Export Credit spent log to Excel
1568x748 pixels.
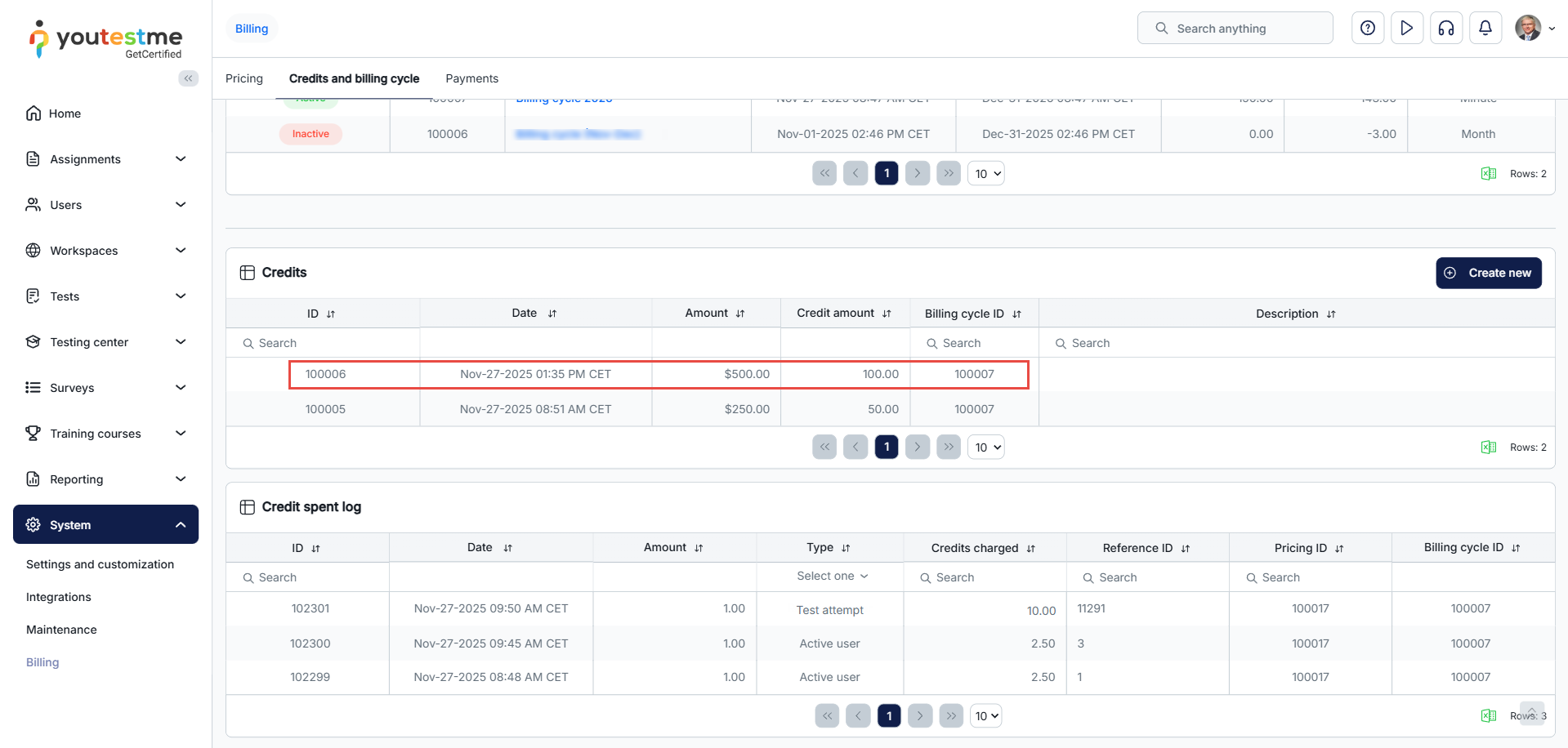pos(1488,716)
